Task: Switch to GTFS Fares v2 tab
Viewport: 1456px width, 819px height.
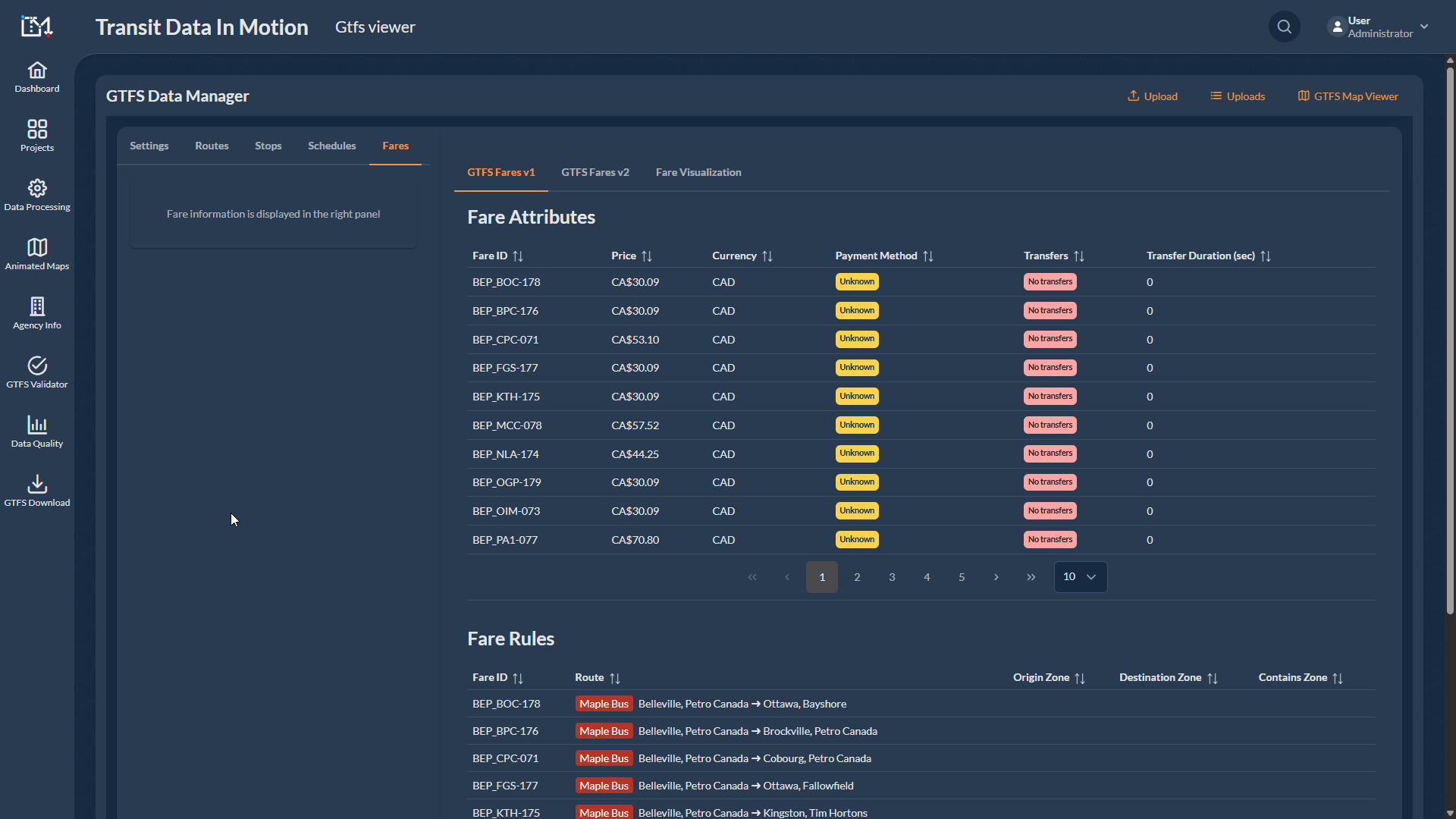Action: 595,173
